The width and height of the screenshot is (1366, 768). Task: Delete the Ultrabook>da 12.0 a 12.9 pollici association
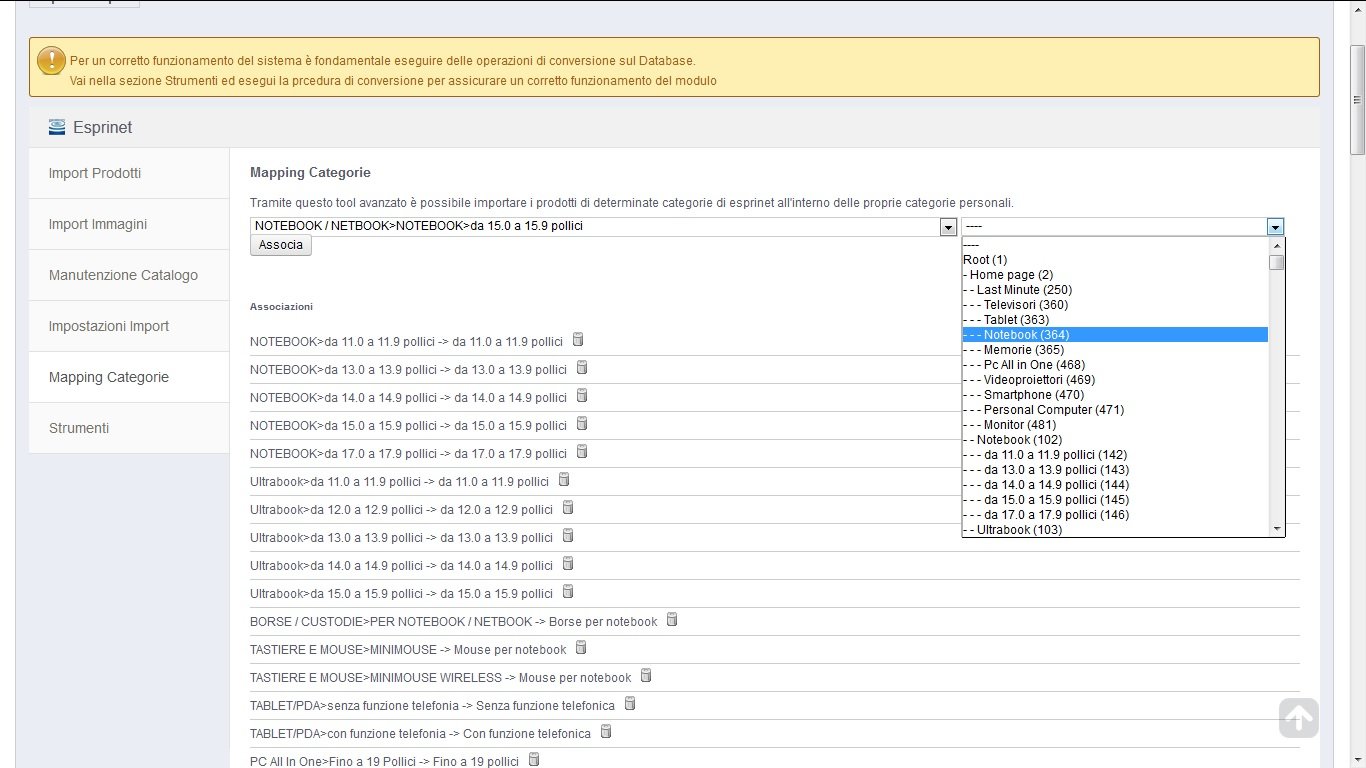pyautogui.click(x=568, y=508)
